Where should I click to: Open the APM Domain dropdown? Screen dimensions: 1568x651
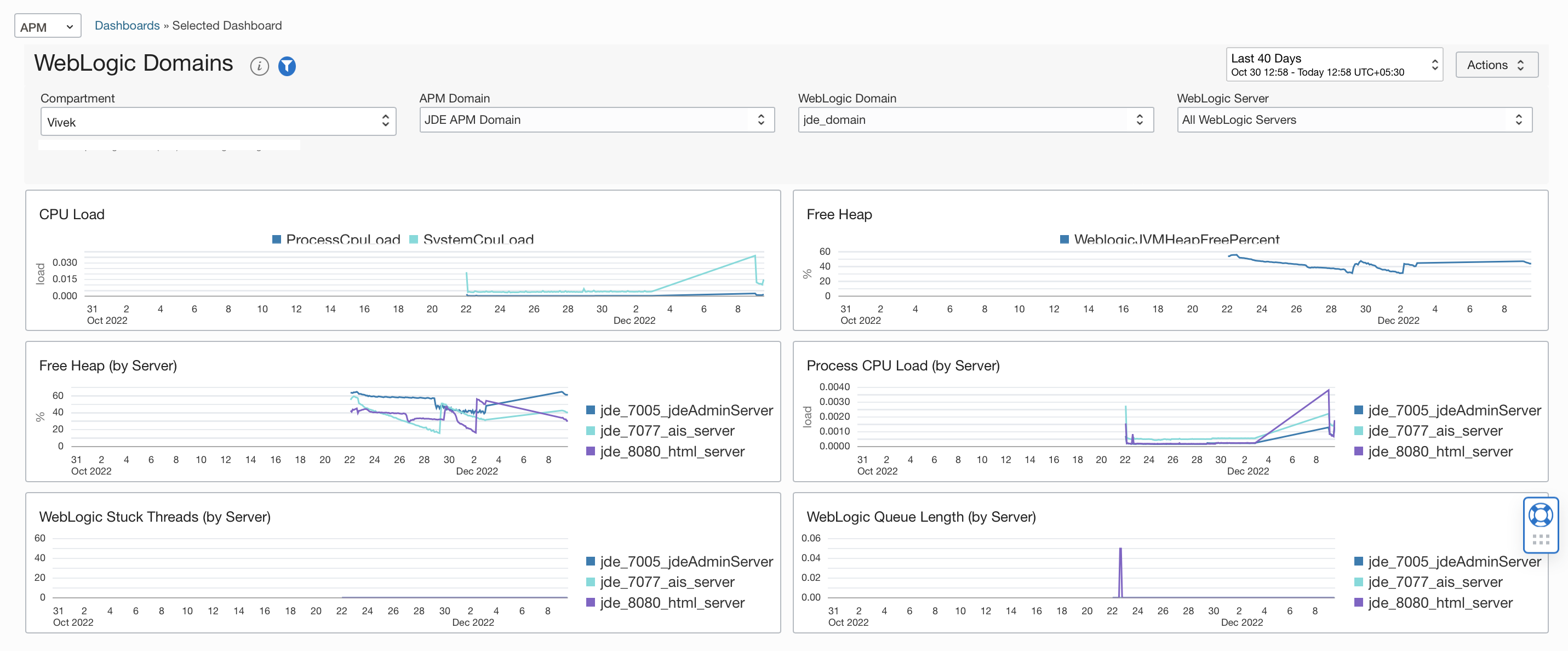tap(597, 120)
